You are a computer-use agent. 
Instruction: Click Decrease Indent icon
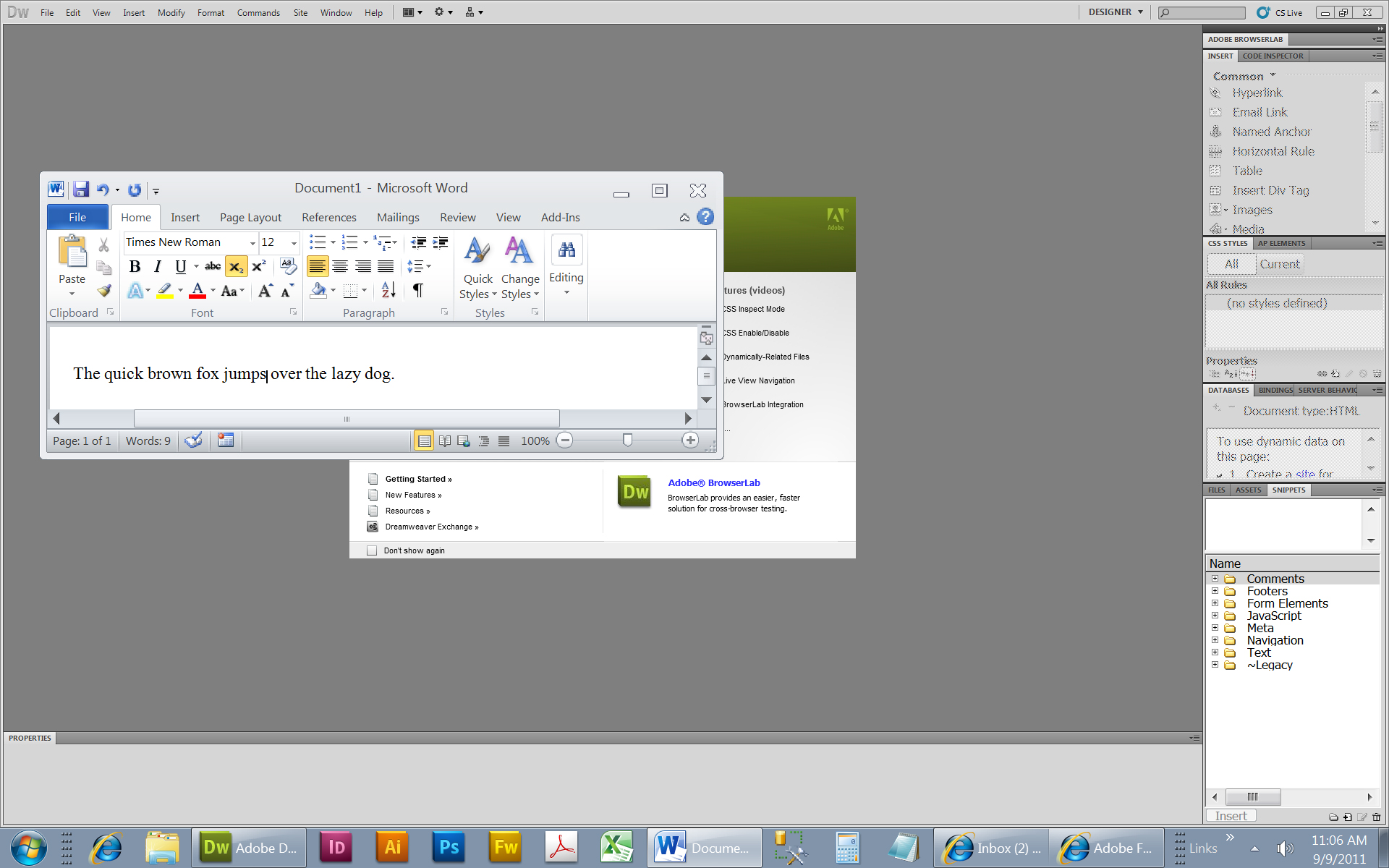pyautogui.click(x=418, y=242)
